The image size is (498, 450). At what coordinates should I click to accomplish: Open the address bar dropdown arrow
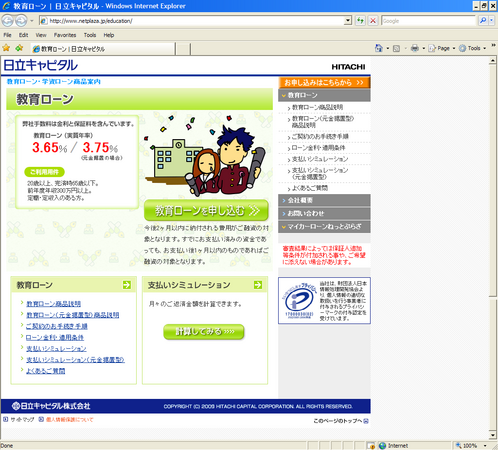click(x=348, y=21)
